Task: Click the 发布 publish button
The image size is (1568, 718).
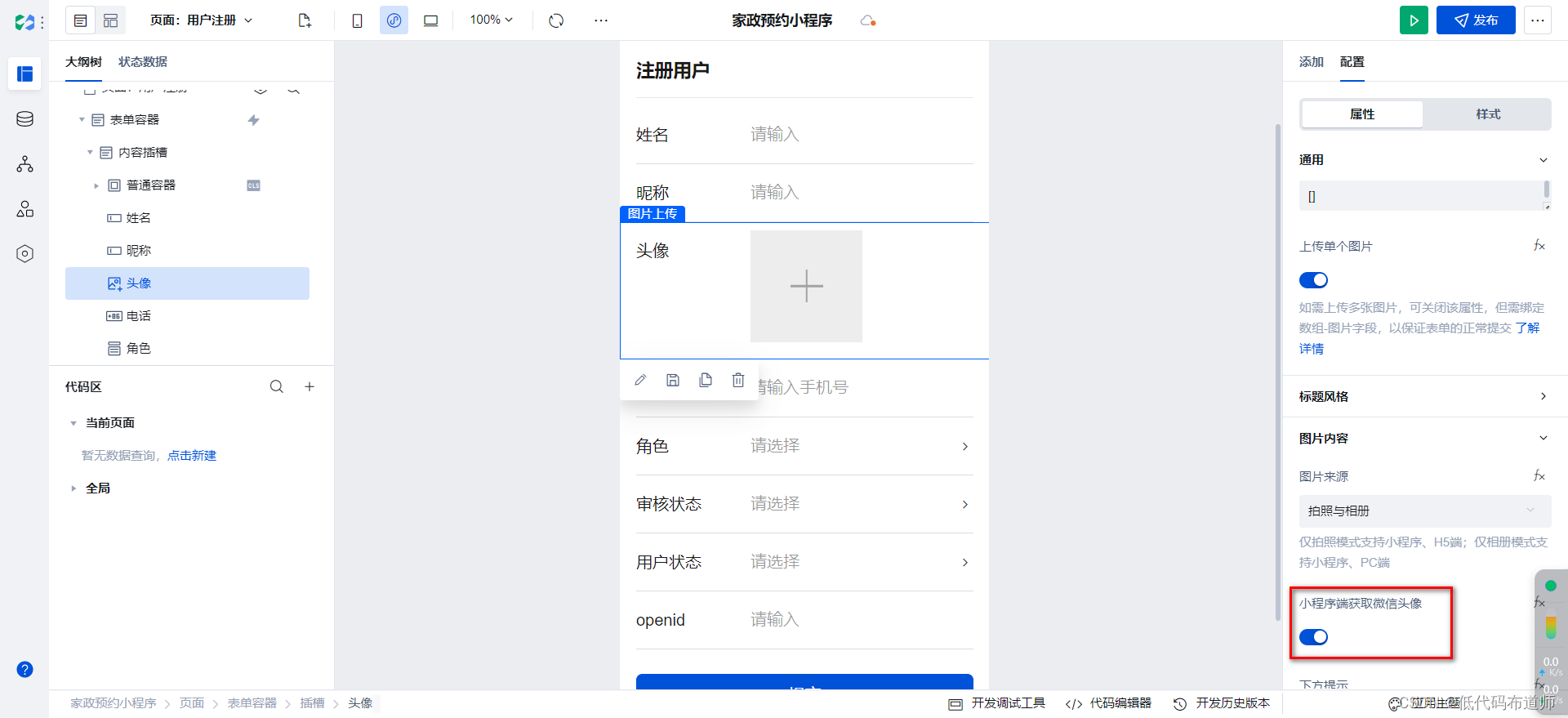Action: coord(1476,20)
